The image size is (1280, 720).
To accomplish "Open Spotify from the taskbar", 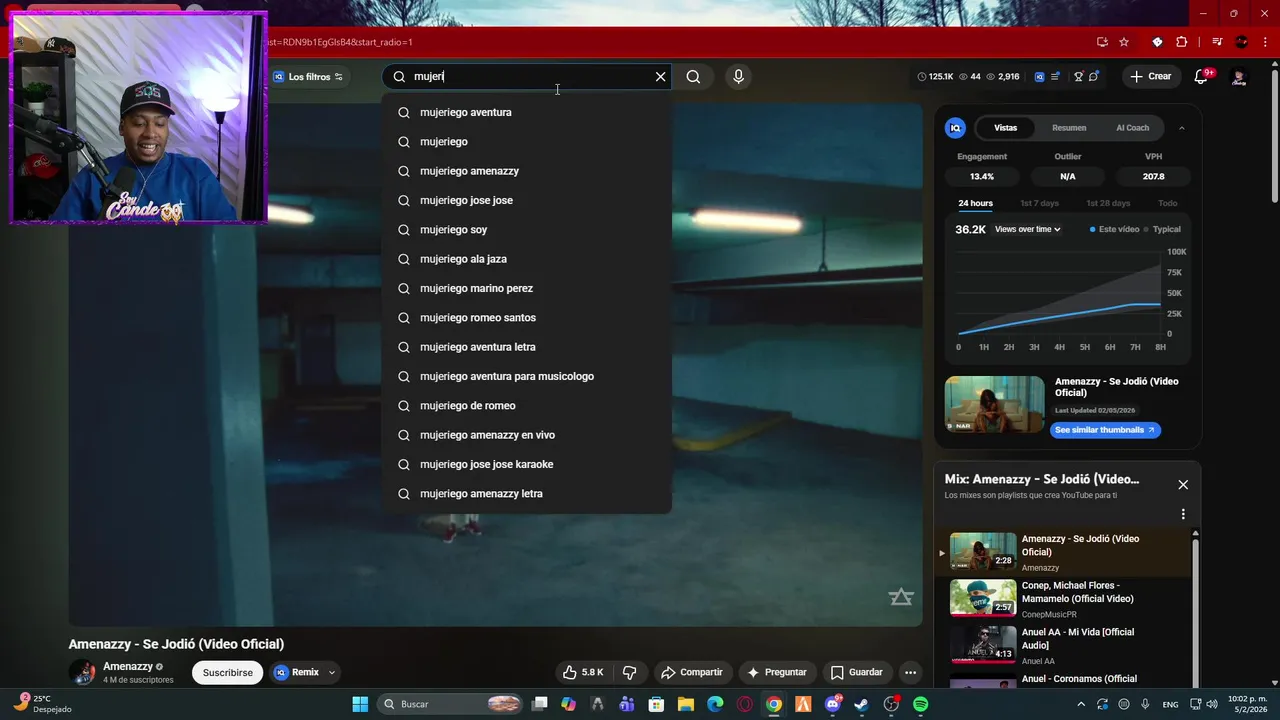I will pos(920,704).
